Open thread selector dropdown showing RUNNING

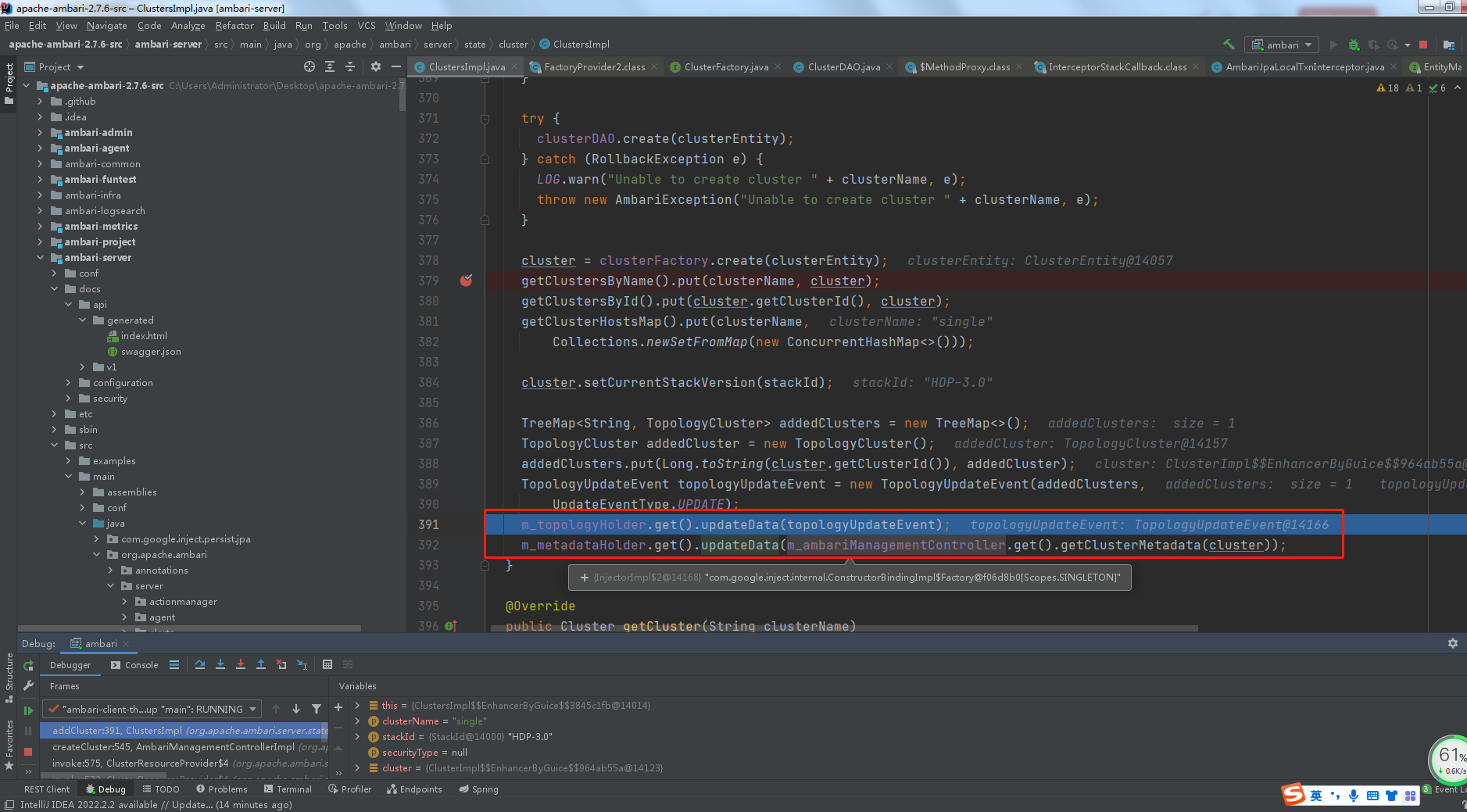tap(152, 709)
